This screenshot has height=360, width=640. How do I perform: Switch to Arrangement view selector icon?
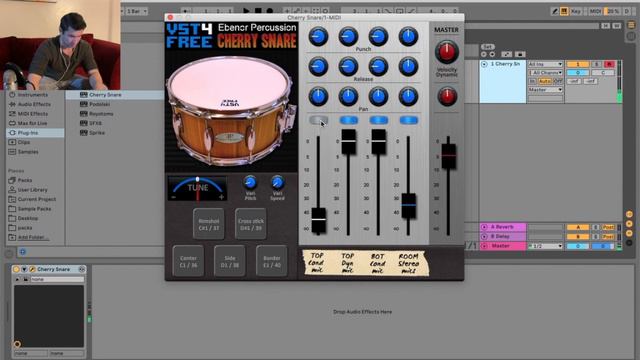click(x=631, y=25)
